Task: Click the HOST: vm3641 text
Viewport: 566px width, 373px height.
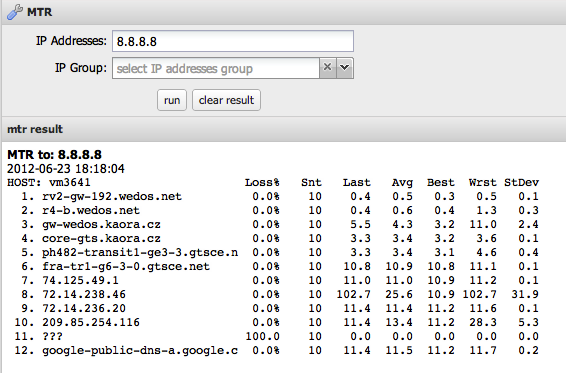Action: click(49, 182)
